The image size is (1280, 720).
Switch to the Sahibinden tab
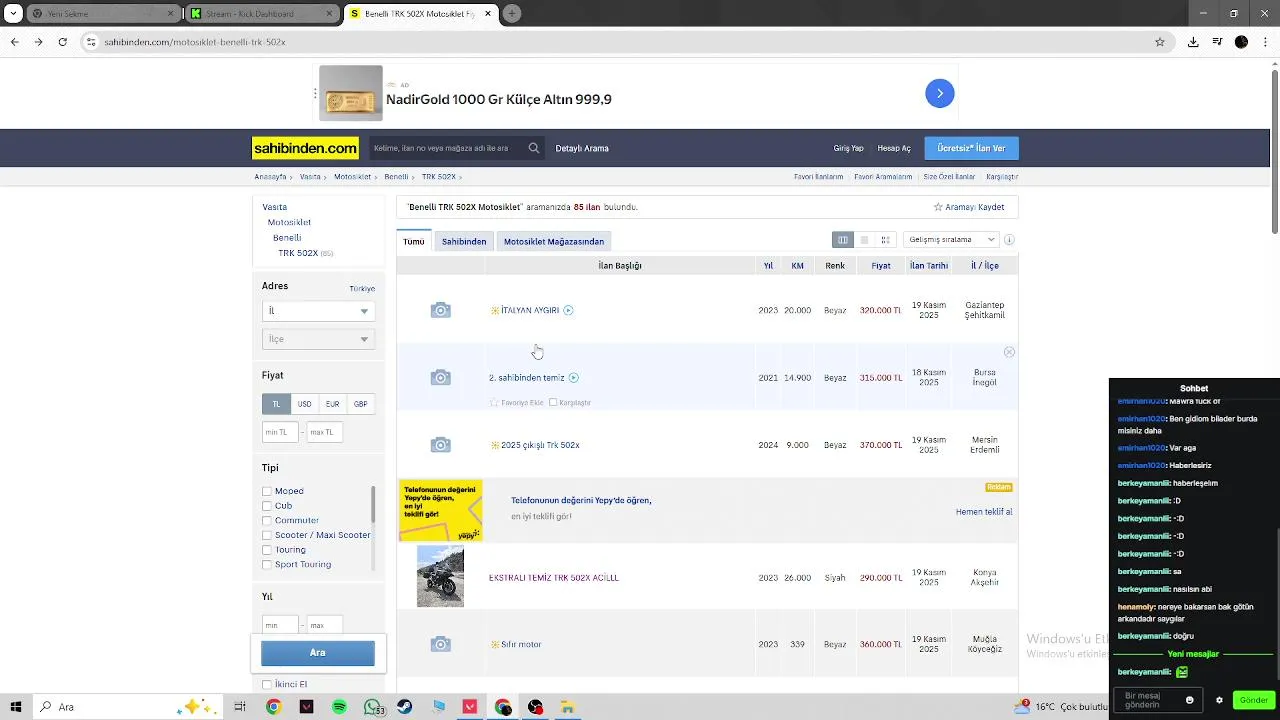[464, 241]
